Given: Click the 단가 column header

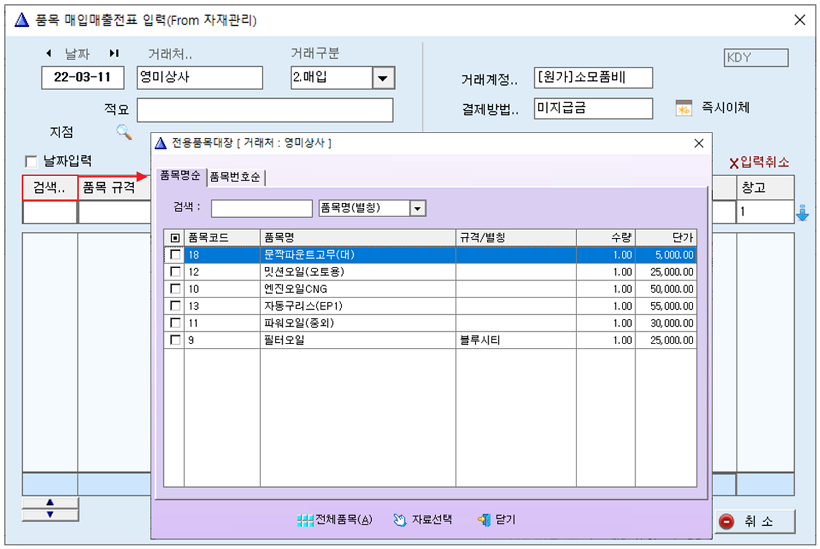Looking at the screenshot, I should (666, 238).
